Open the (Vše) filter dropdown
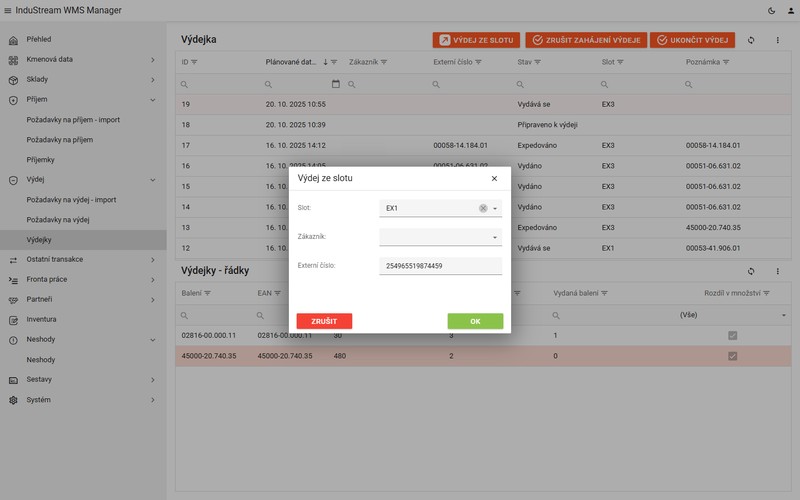 [733, 315]
